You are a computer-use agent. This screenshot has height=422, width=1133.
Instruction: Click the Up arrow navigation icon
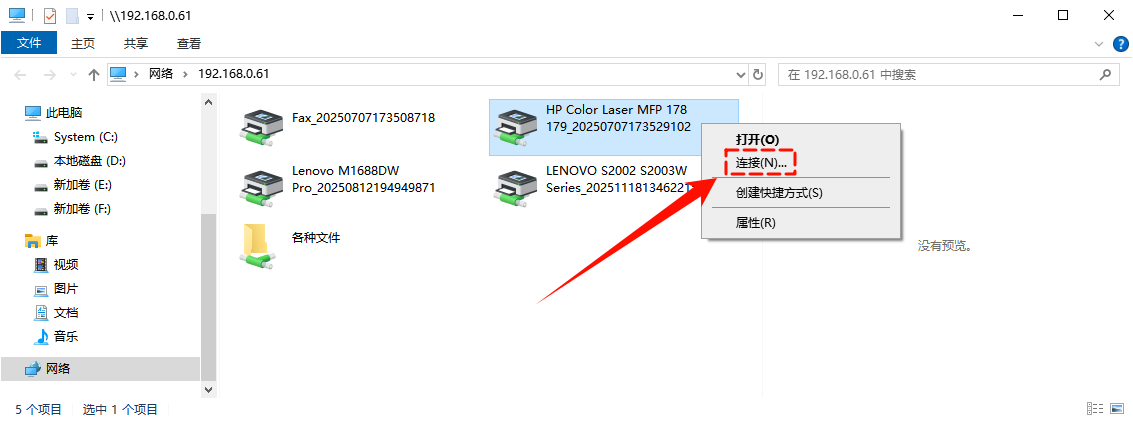point(93,74)
